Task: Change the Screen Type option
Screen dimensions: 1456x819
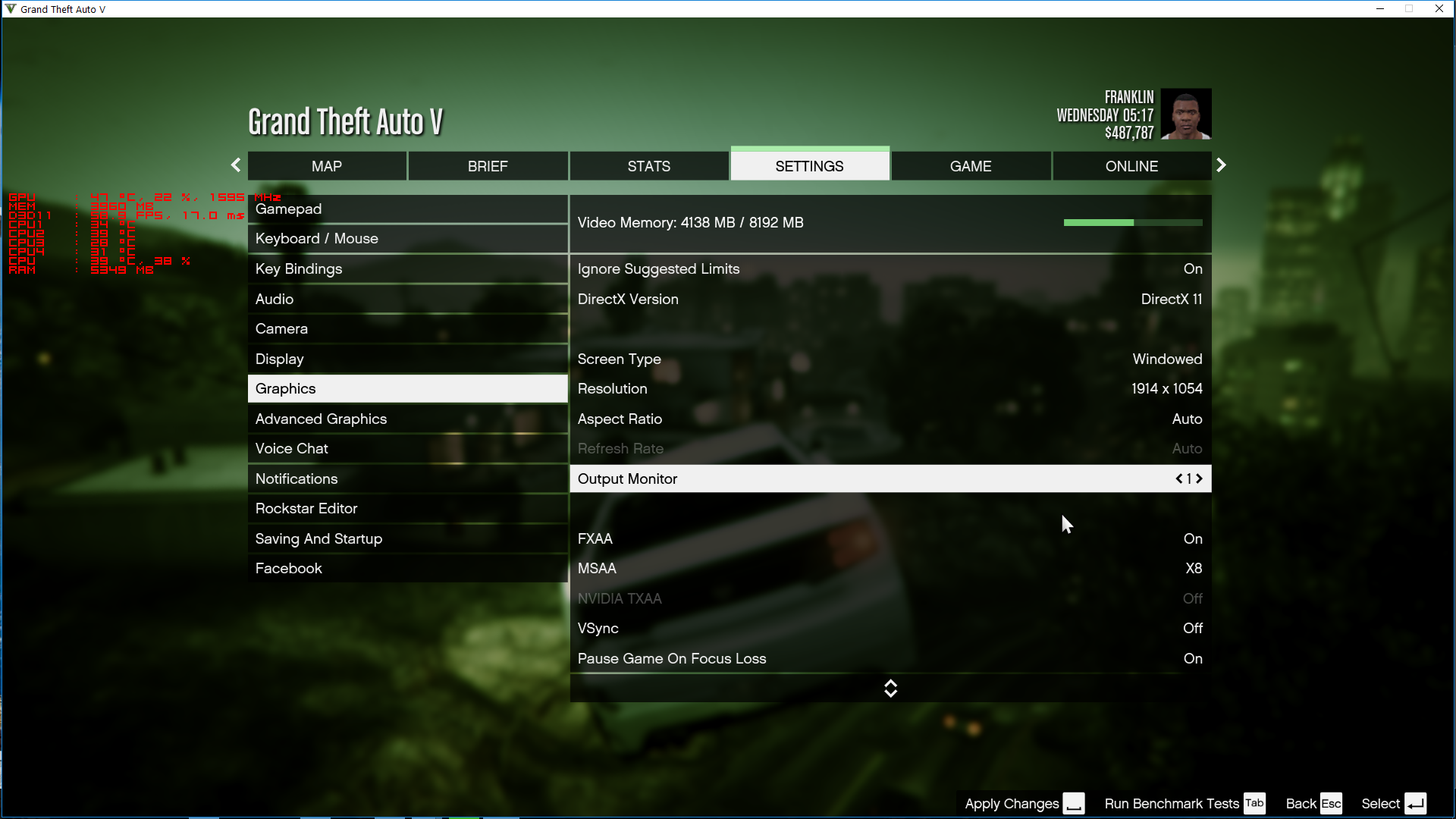Action: coord(890,359)
